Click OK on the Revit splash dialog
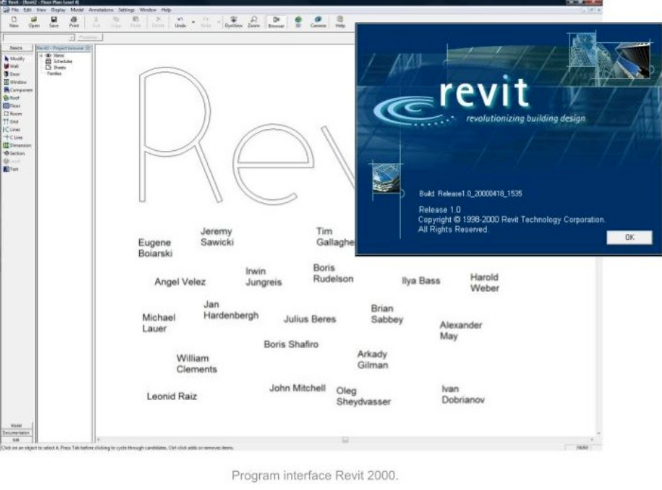662x490 pixels. pyautogui.click(x=629, y=237)
